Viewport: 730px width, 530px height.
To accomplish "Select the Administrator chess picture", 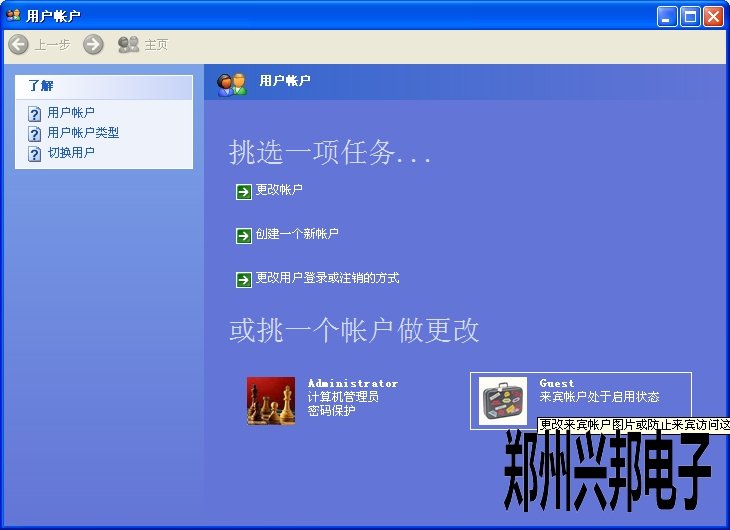I will pos(271,401).
